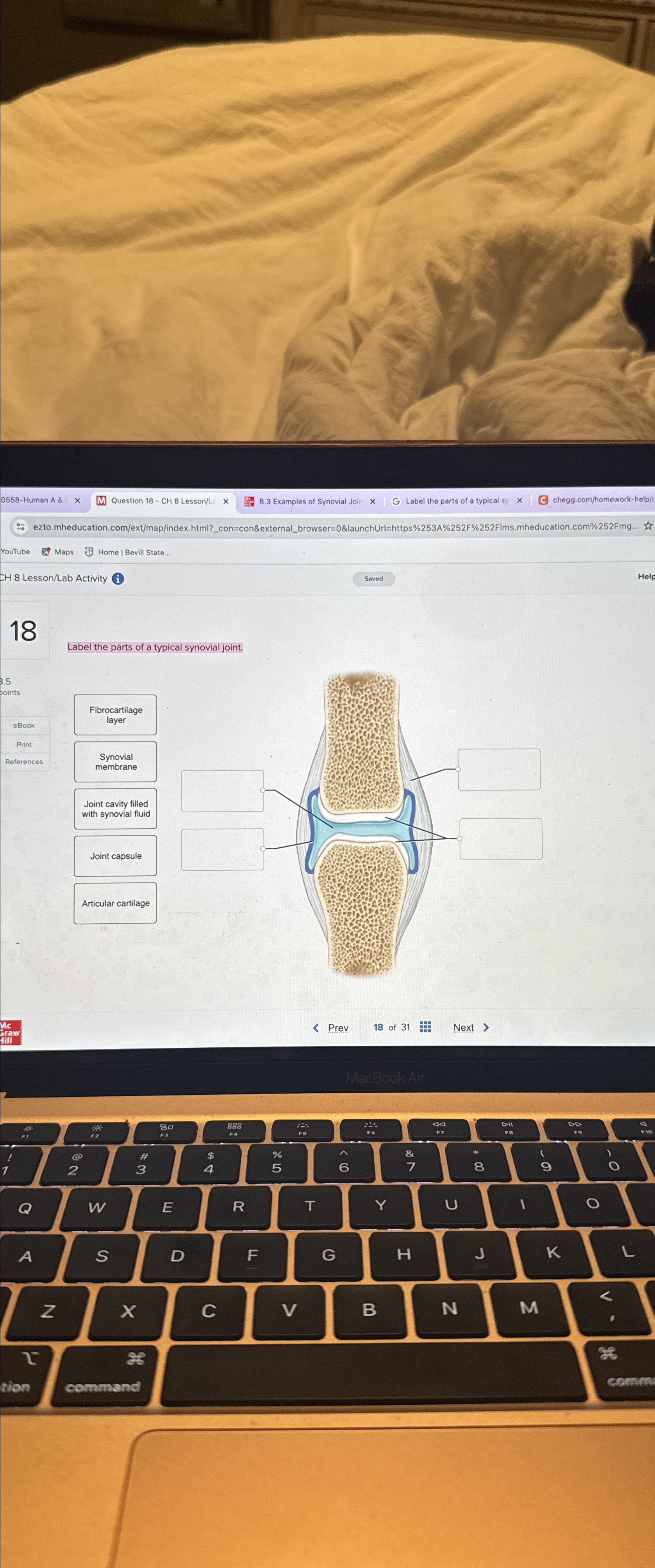This screenshot has width=655, height=1568.
Task: Switch to the 8.3 Examples of Synovial Joints tab
Action: point(310,501)
